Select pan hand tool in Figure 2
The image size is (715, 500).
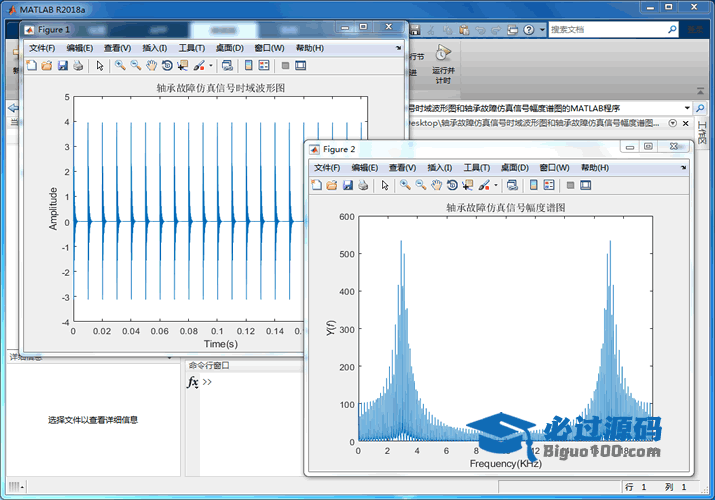pyautogui.click(x=436, y=185)
